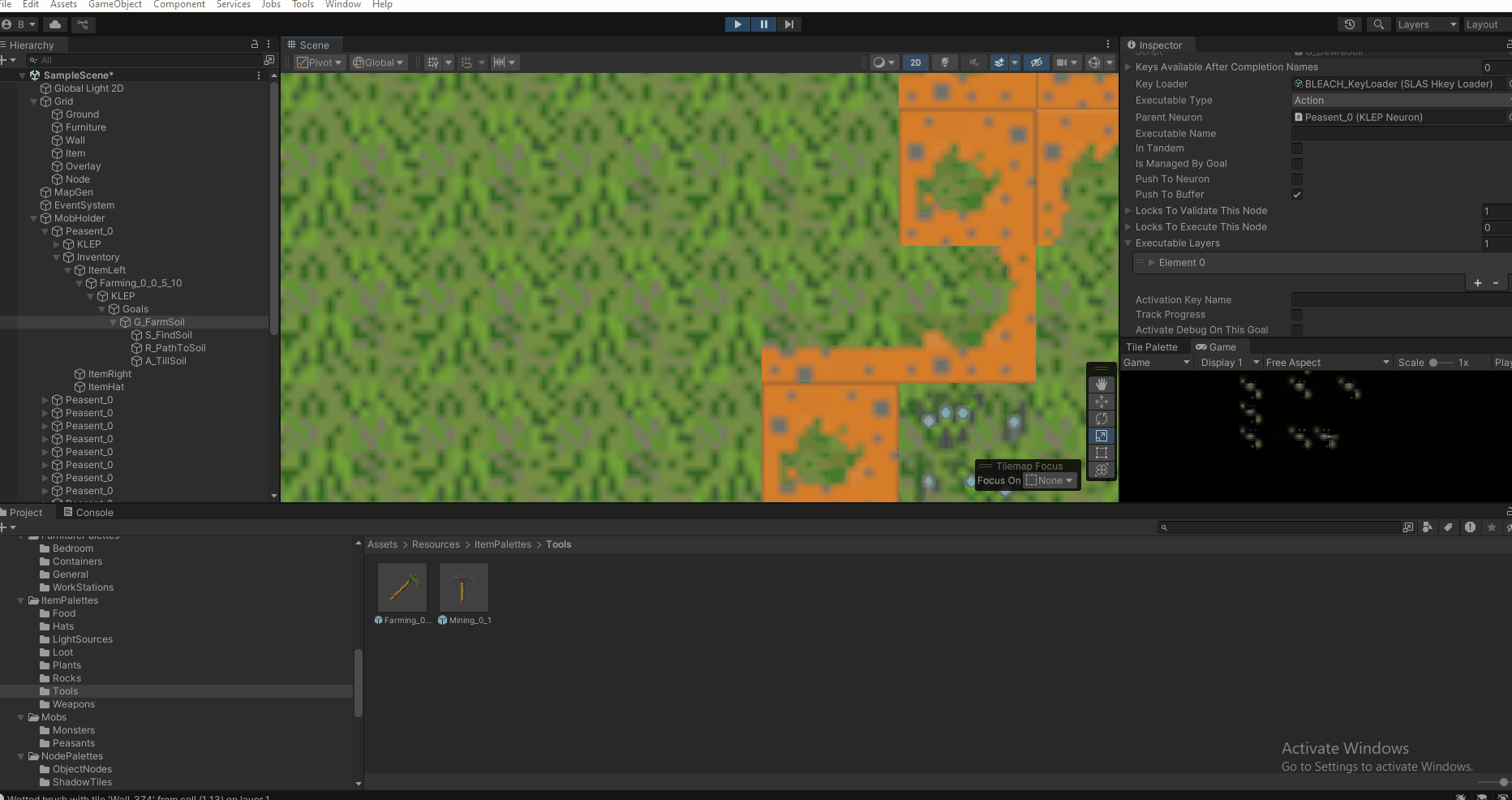The height and width of the screenshot is (800, 1512).
Task: Open the Component menu
Action: point(179,5)
